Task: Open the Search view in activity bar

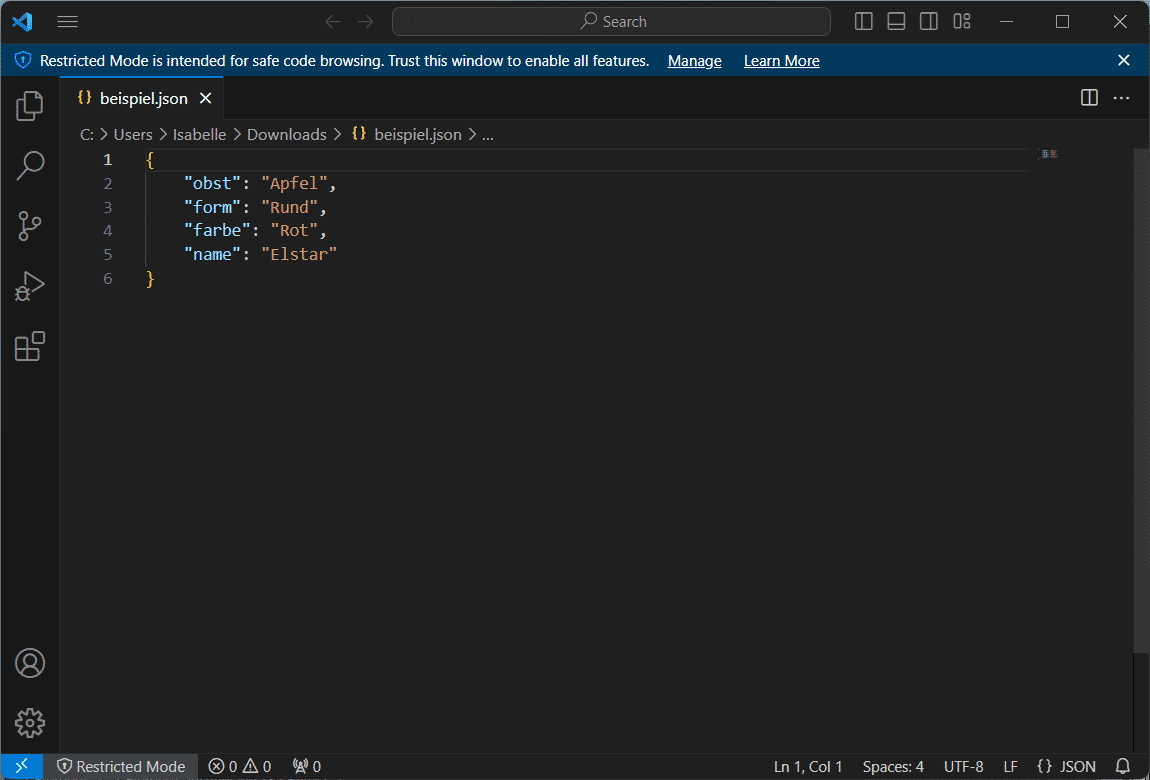Action: click(30, 166)
